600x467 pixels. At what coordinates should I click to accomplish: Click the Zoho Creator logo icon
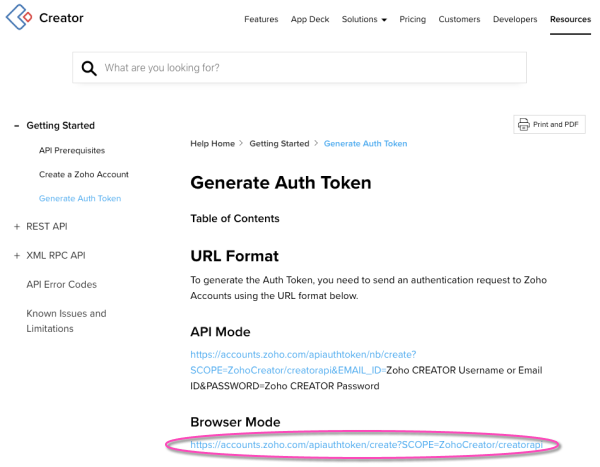click(x=18, y=18)
